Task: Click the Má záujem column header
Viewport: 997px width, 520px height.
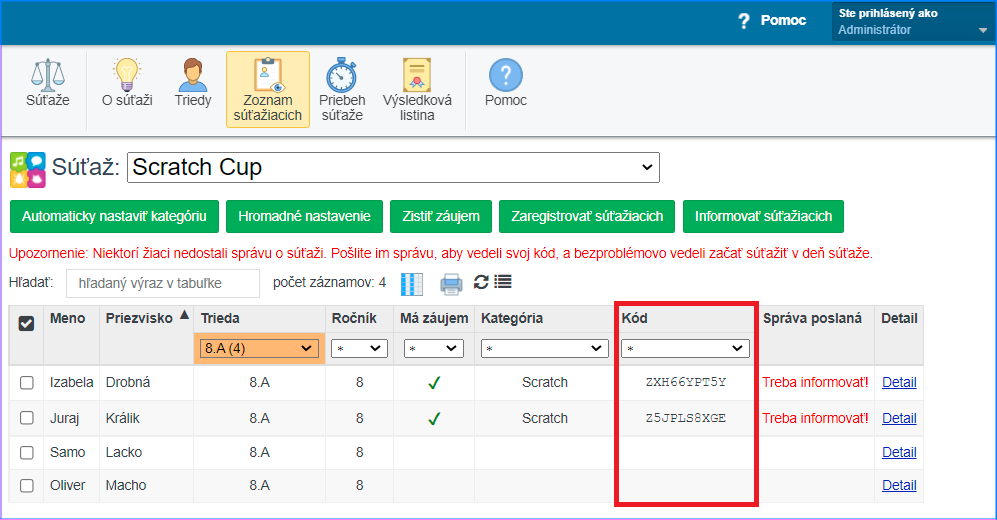Action: click(434, 318)
